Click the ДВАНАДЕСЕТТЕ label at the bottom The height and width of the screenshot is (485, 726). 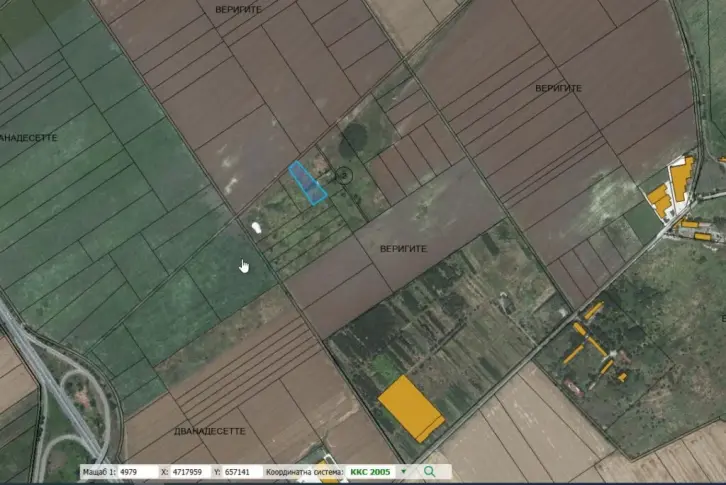pyautogui.click(x=210, y=431)
